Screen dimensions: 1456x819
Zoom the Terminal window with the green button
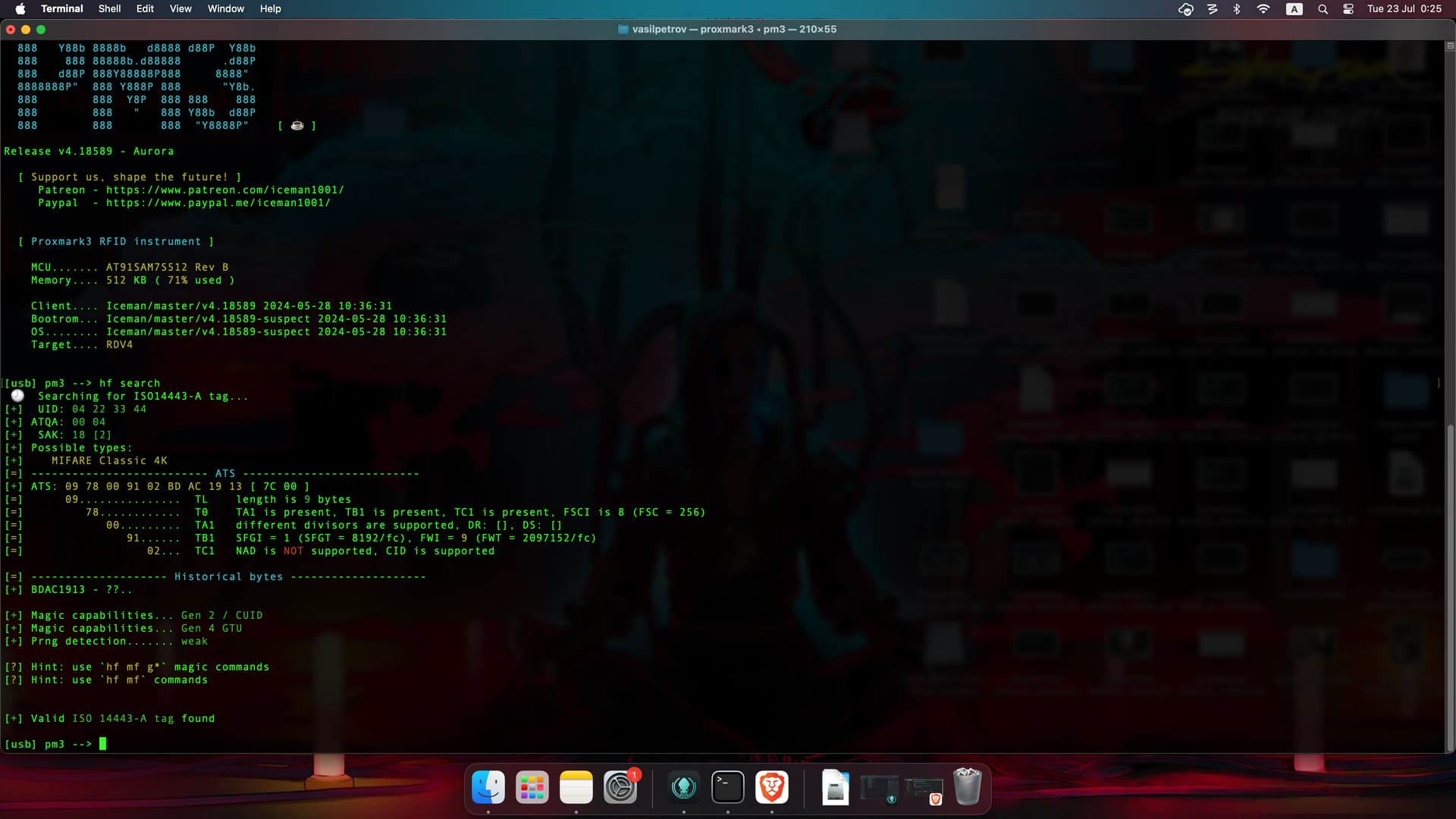coord(41,30)
